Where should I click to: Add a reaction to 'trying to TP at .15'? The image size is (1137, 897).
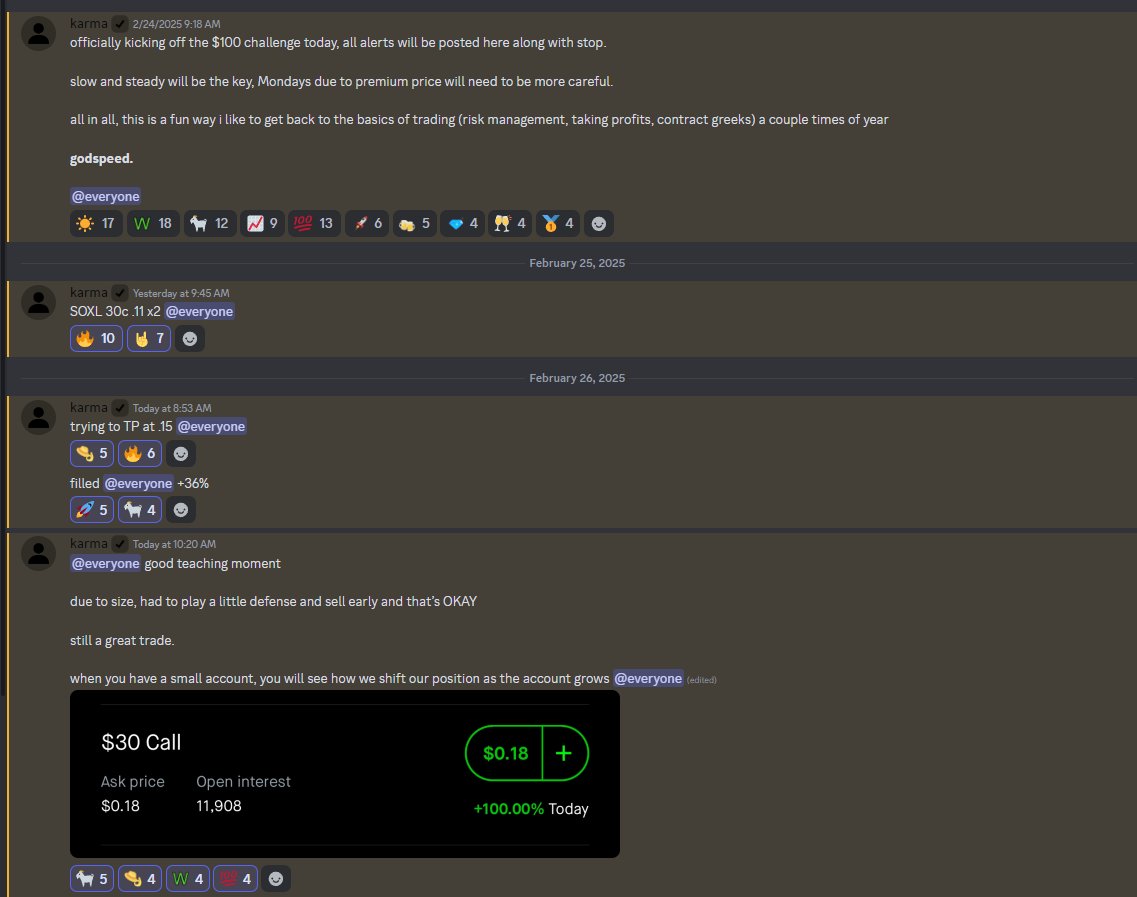181,453
